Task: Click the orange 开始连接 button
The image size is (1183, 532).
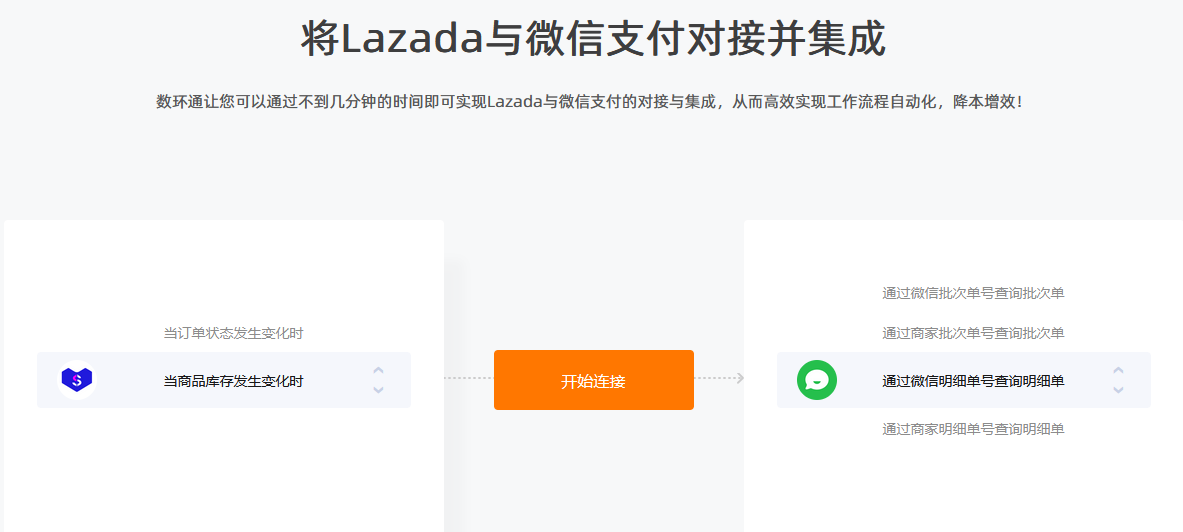Action: coord(594,380)
